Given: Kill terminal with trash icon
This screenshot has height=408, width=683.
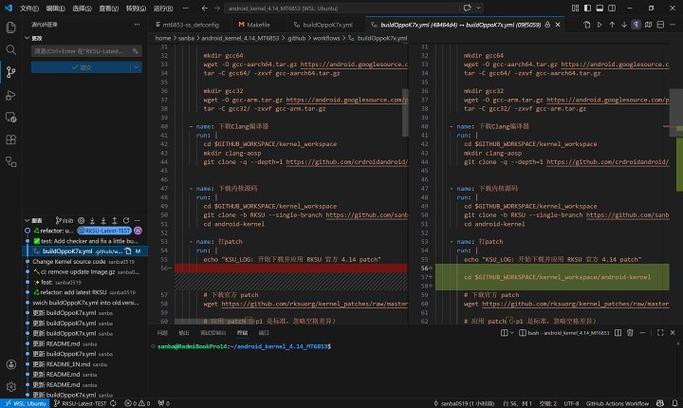Looking at the screenshot, I should 630,333.
